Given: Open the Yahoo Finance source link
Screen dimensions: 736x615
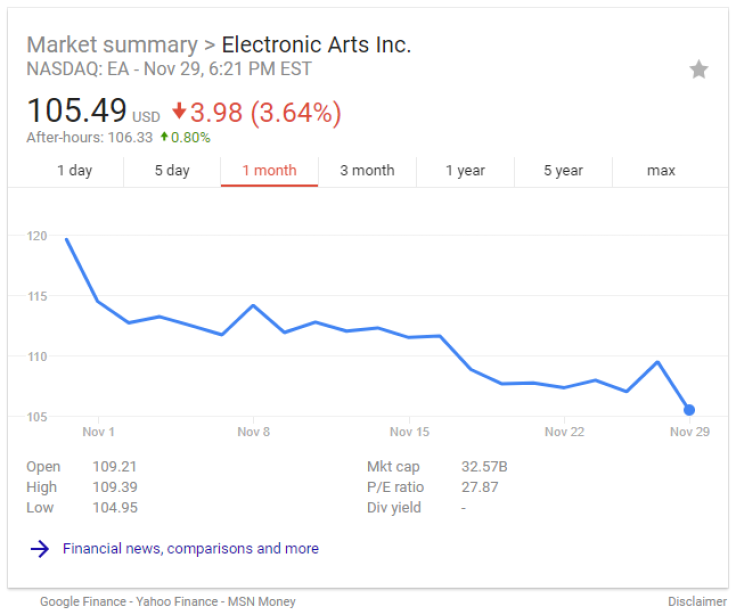Looking at the screenshot, I should pyautogui.click(x=176, y=601).
